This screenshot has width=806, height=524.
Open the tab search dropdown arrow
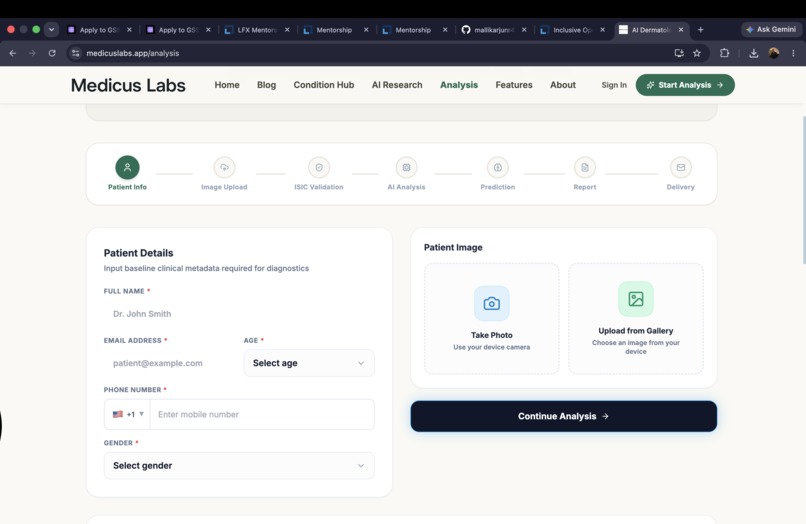[x=51, y=29]
